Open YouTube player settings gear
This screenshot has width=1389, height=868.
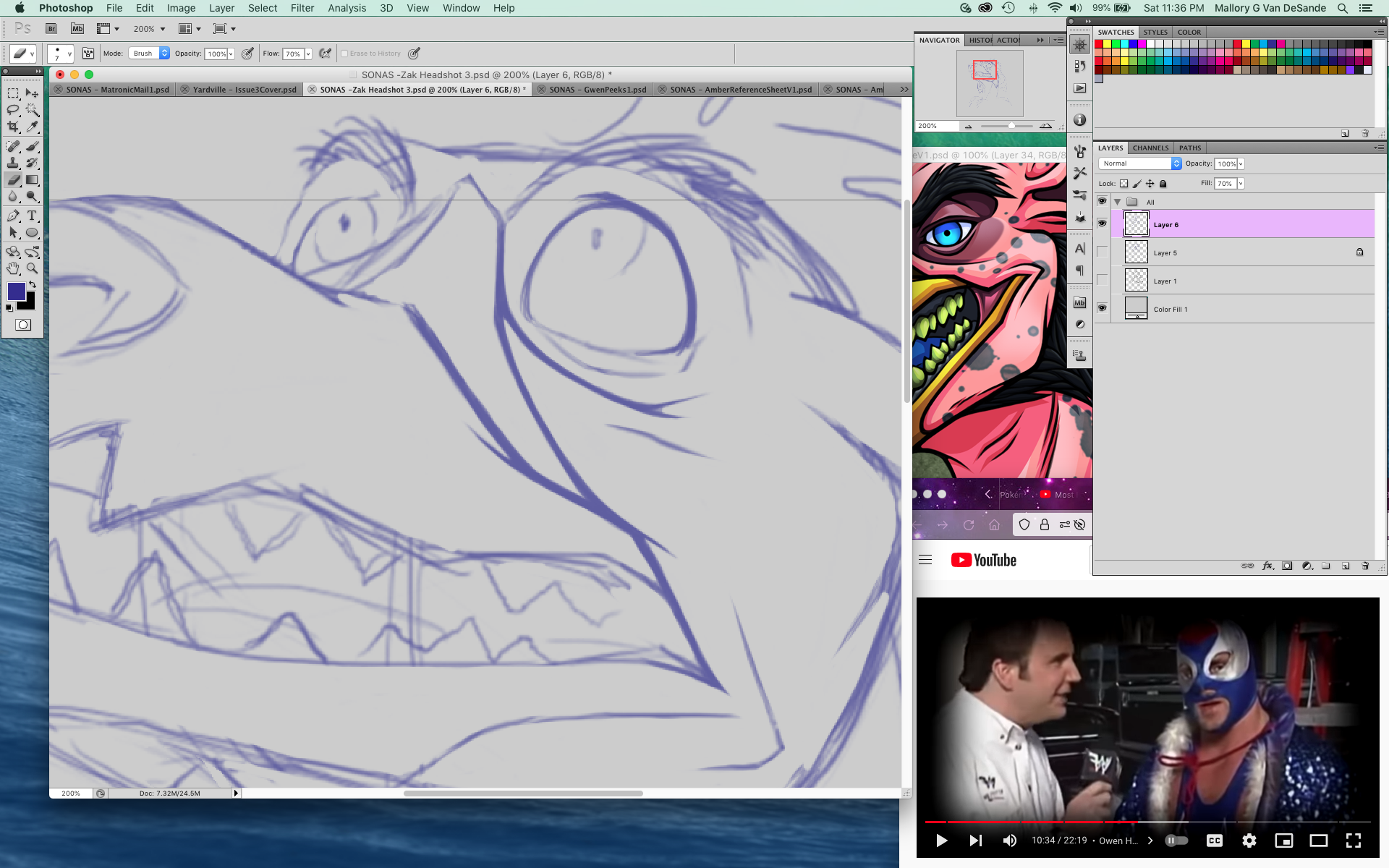[1249, 841]
